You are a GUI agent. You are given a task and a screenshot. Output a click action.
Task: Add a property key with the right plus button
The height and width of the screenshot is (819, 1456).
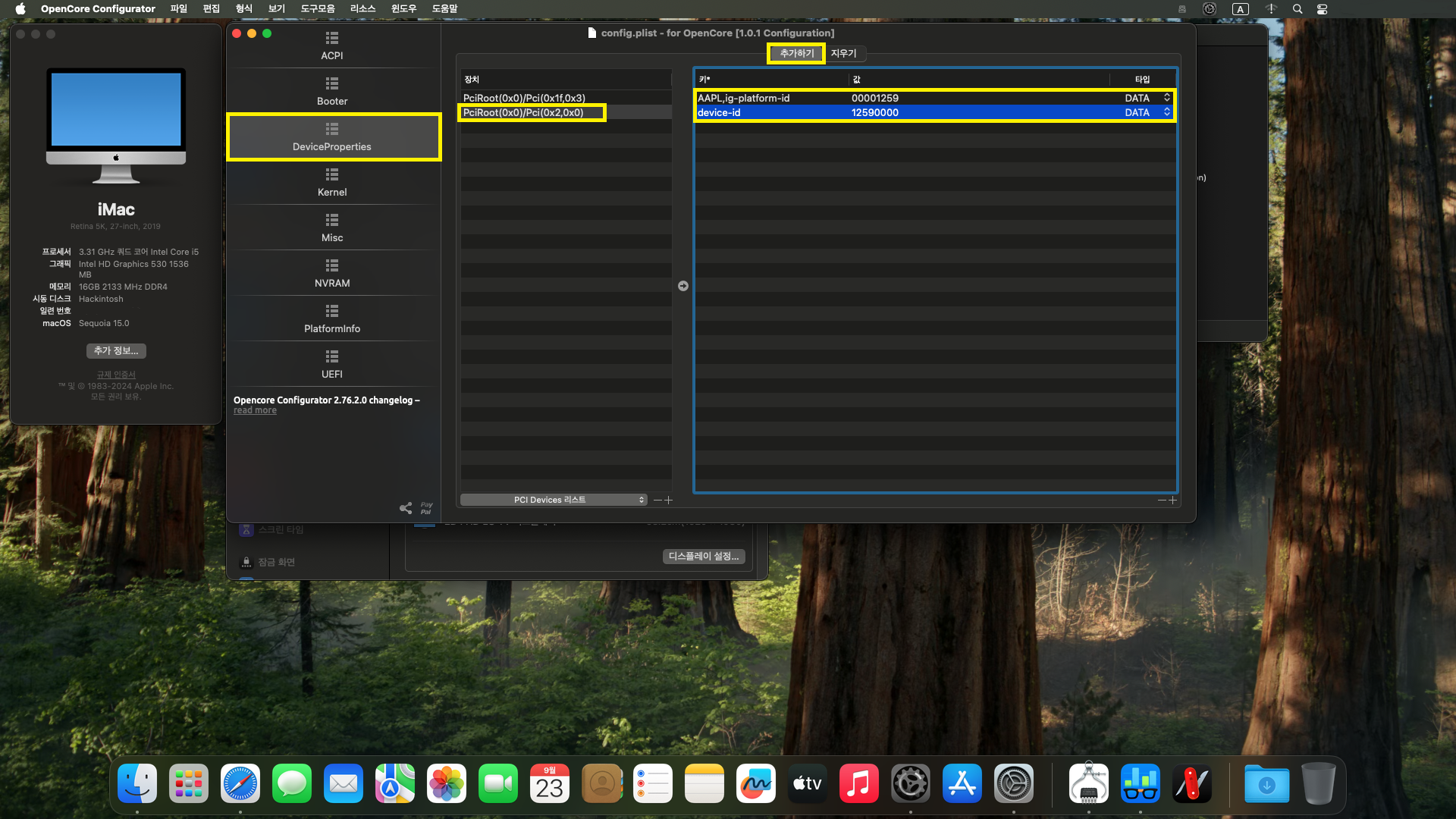[x=1172, y=500]
